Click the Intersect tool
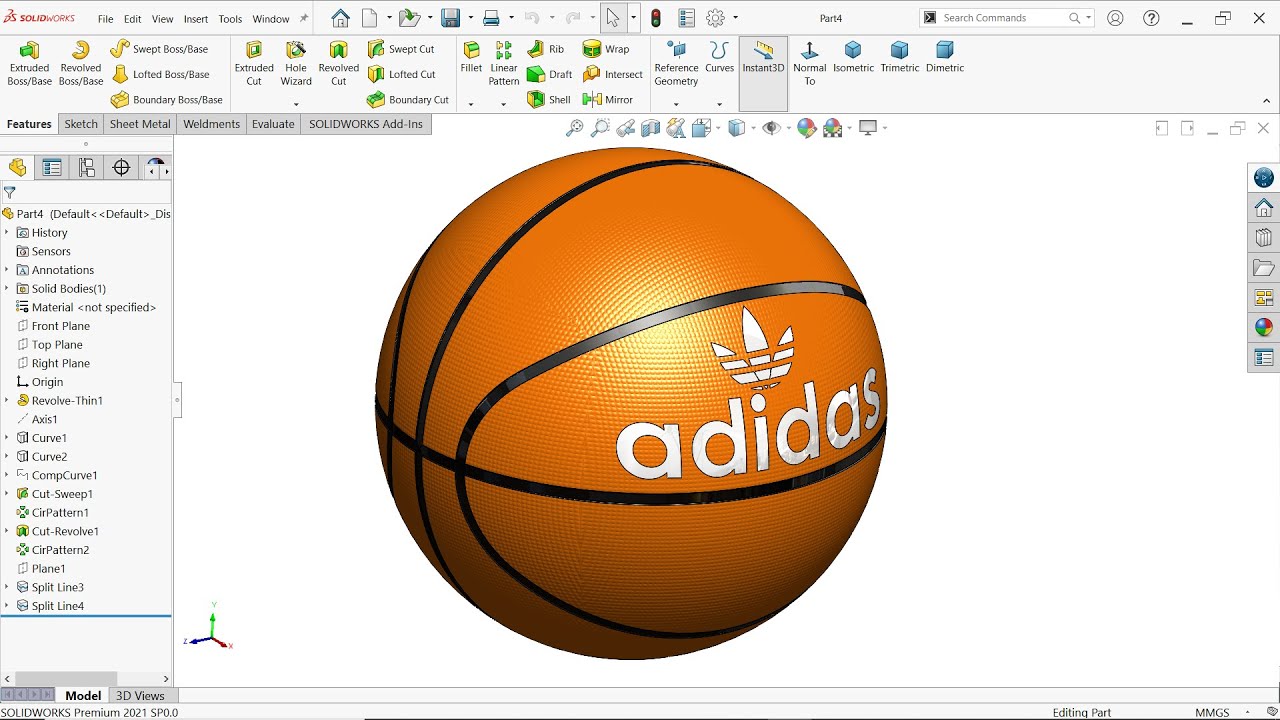Image resolution: width=1280 pixels, height=720 pixels. click(613, 74)
